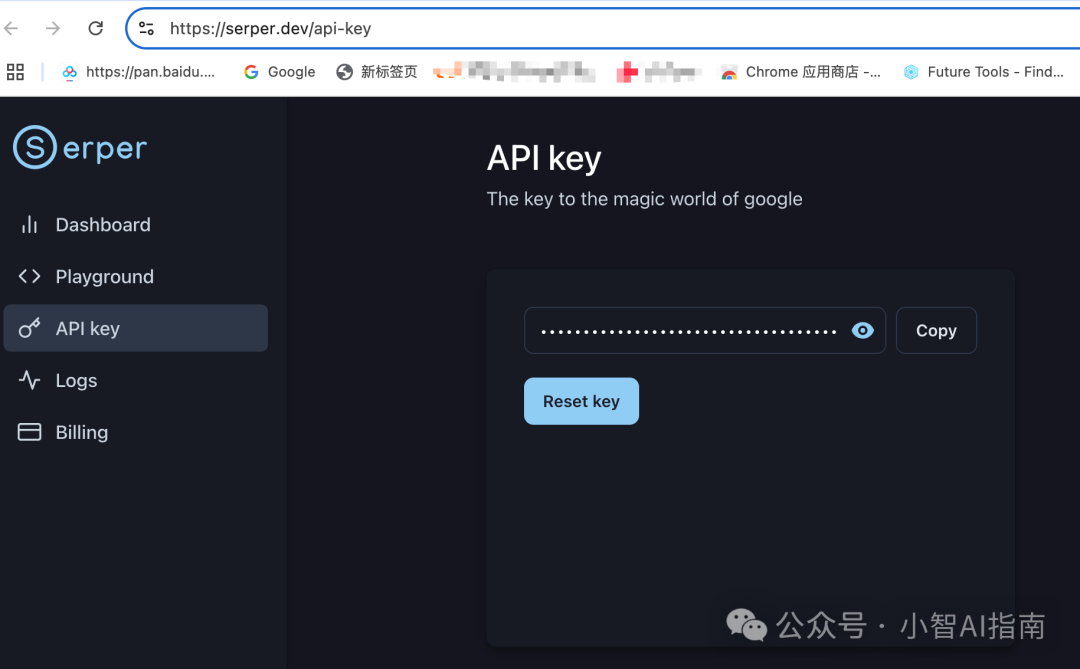Open the Chrome apps grid icon

click(15, 72)
